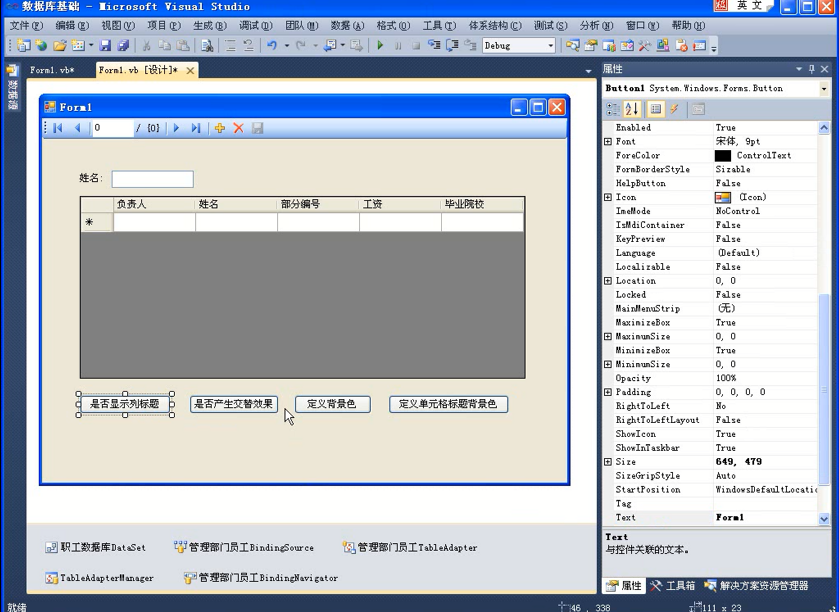
Task: Expand the MaximumSize property
Action: click(x=608, y=336)
